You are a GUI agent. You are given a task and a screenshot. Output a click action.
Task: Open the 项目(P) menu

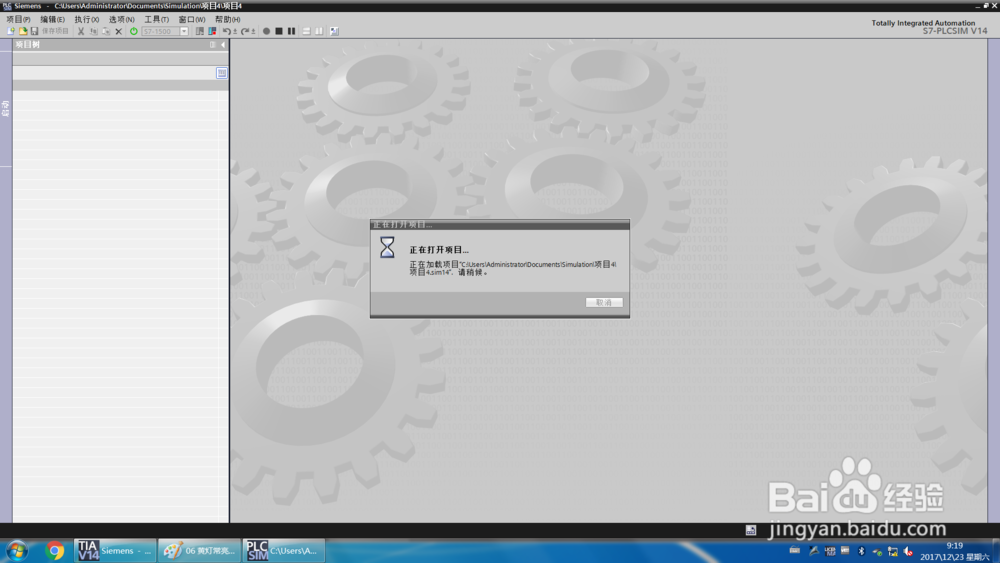18,19
